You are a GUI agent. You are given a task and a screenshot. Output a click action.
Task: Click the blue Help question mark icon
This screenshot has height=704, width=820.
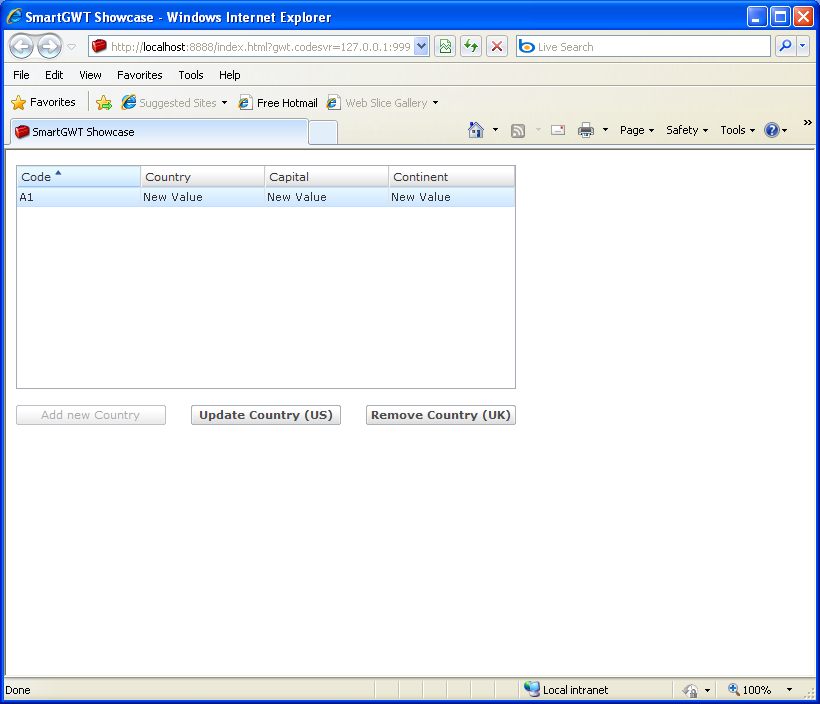coord(772,130)
